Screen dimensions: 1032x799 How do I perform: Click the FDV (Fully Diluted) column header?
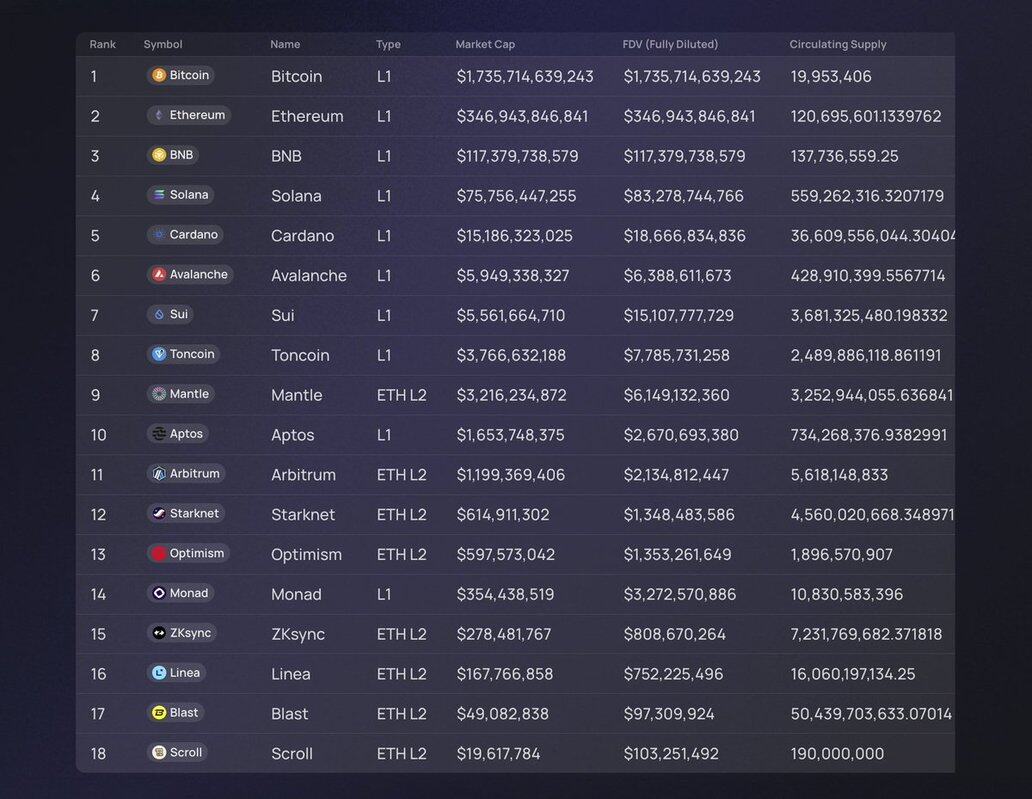[670, 44]
